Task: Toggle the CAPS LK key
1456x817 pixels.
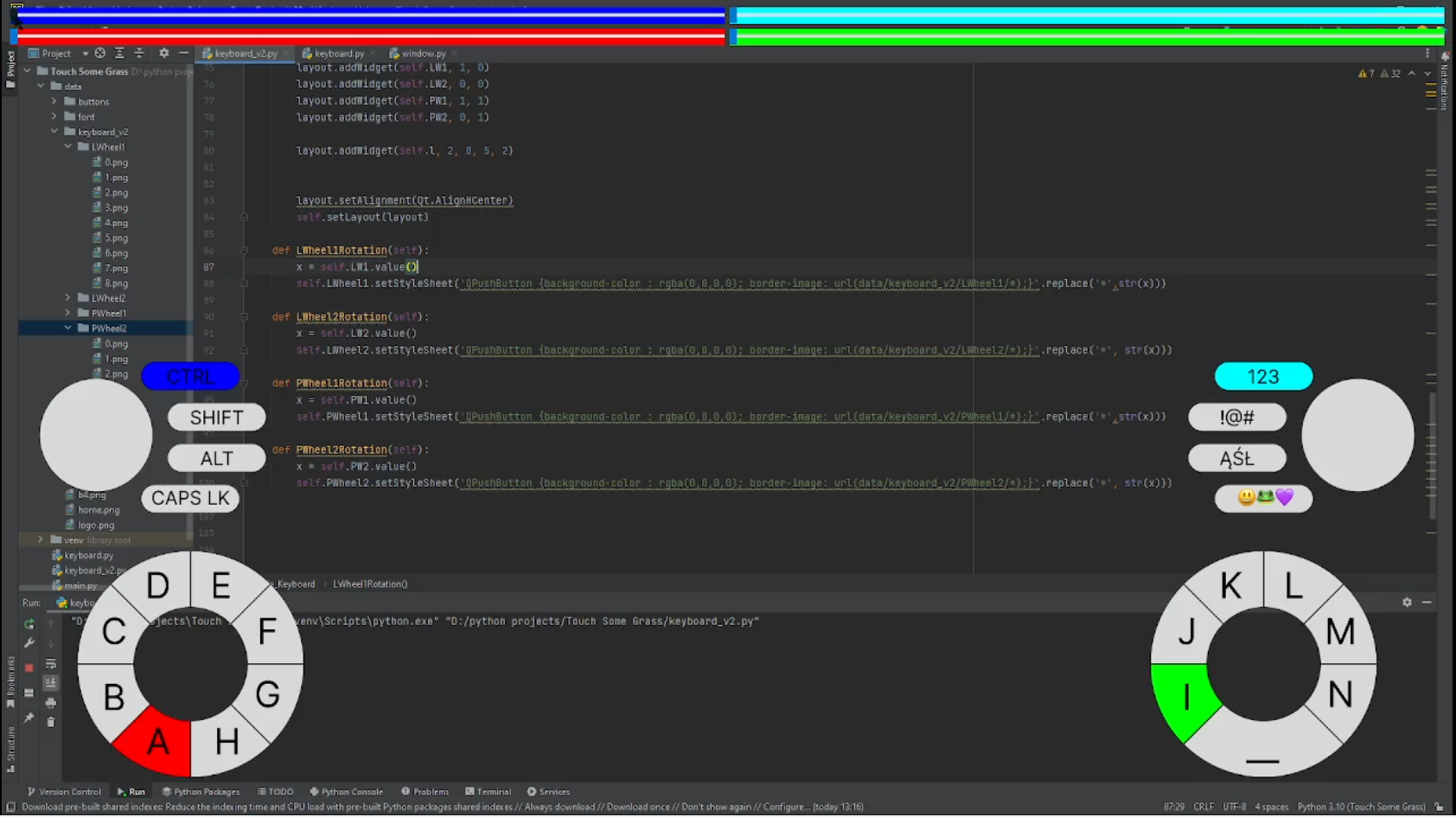Action: point(190,499)
